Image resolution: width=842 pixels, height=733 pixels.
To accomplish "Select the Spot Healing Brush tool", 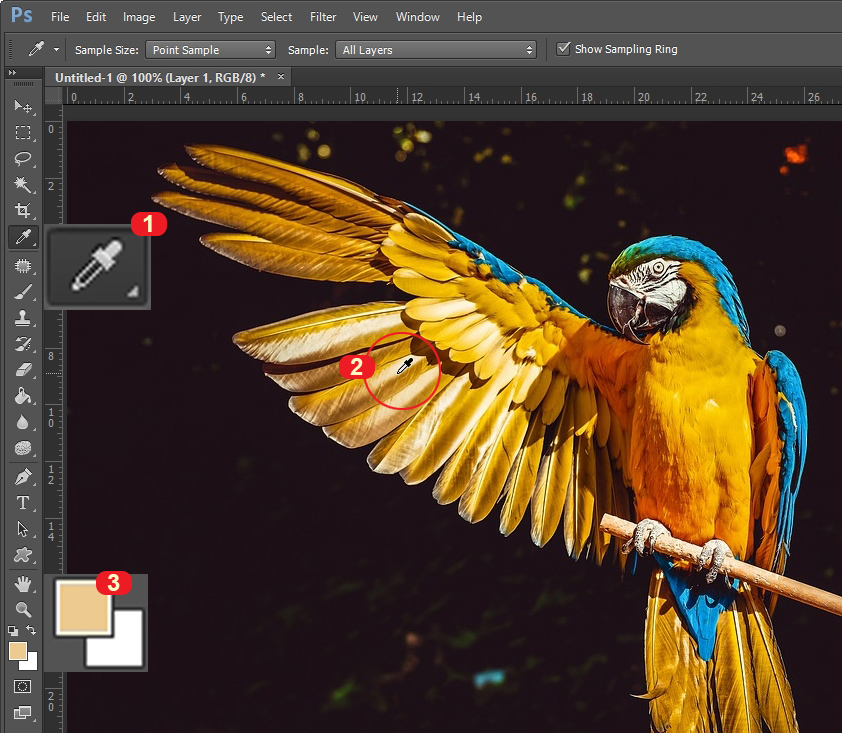I will pos(23,266).
